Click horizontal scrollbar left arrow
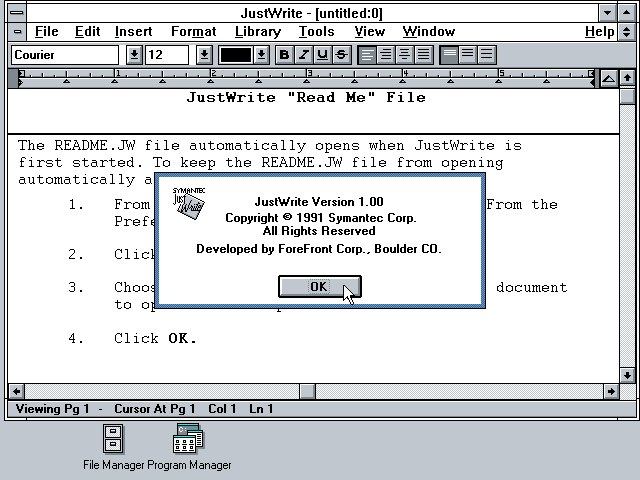 coord(16,391)
